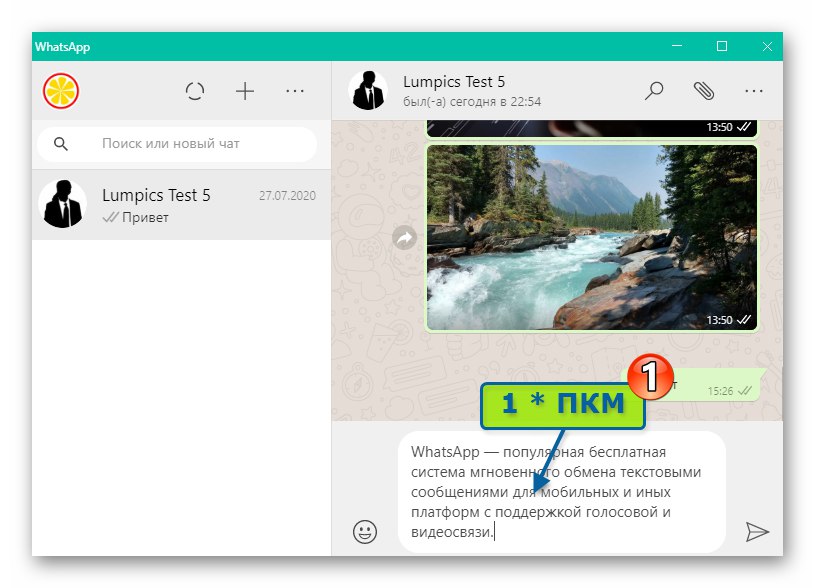
Task: Click the WhatsApp title bar label
Action: (62, 47)
